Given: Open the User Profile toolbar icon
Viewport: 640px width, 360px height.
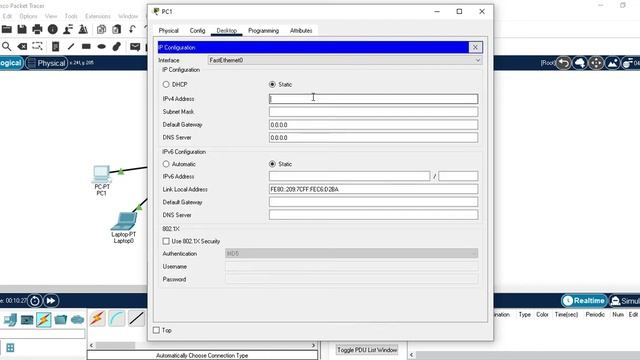Looking at the screenshot, I should [68, 29].
